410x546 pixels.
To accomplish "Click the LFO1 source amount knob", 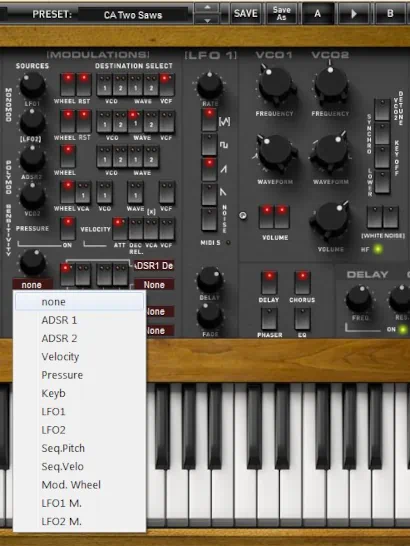I will [x=32, y=86].
